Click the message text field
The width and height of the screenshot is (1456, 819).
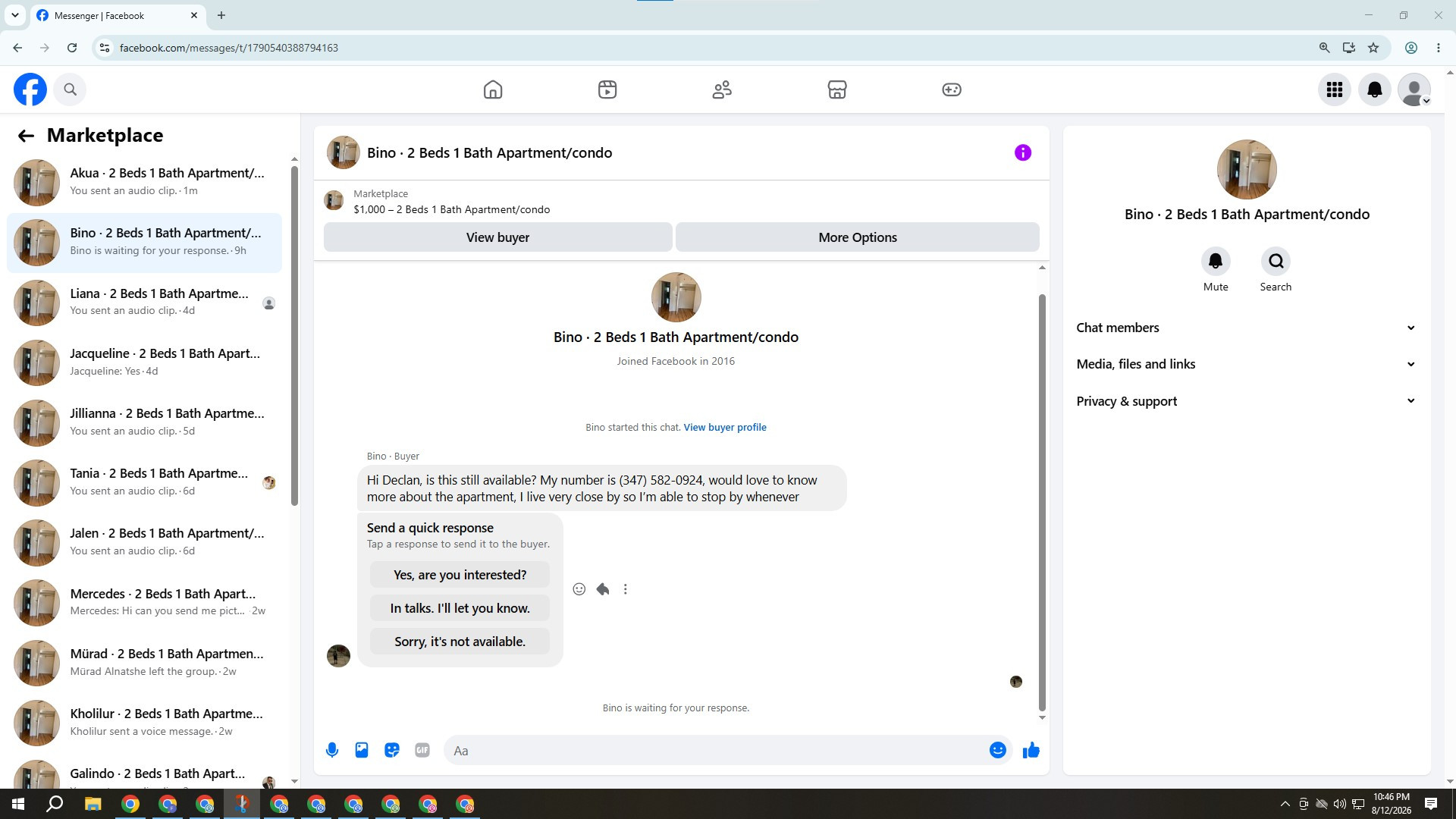pyautogui.click(x=717, y=751)
